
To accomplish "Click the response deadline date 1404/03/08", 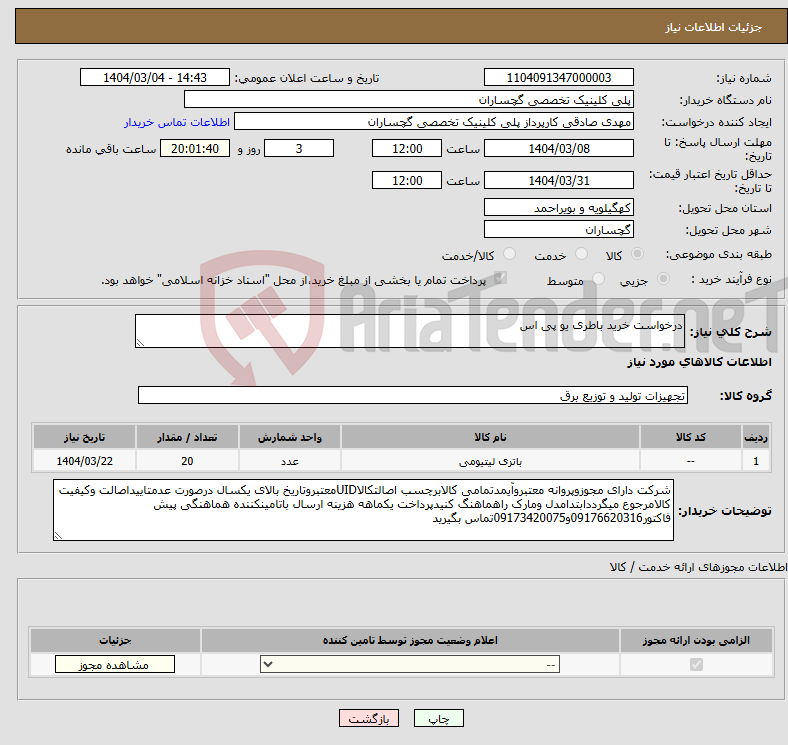I will [559, 148].
